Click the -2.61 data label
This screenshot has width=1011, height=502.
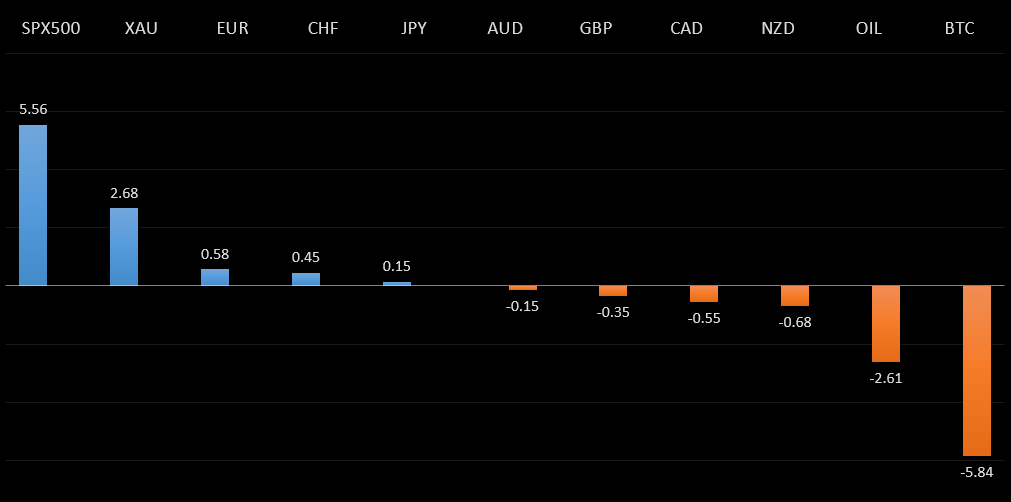[x=886, y=378]
